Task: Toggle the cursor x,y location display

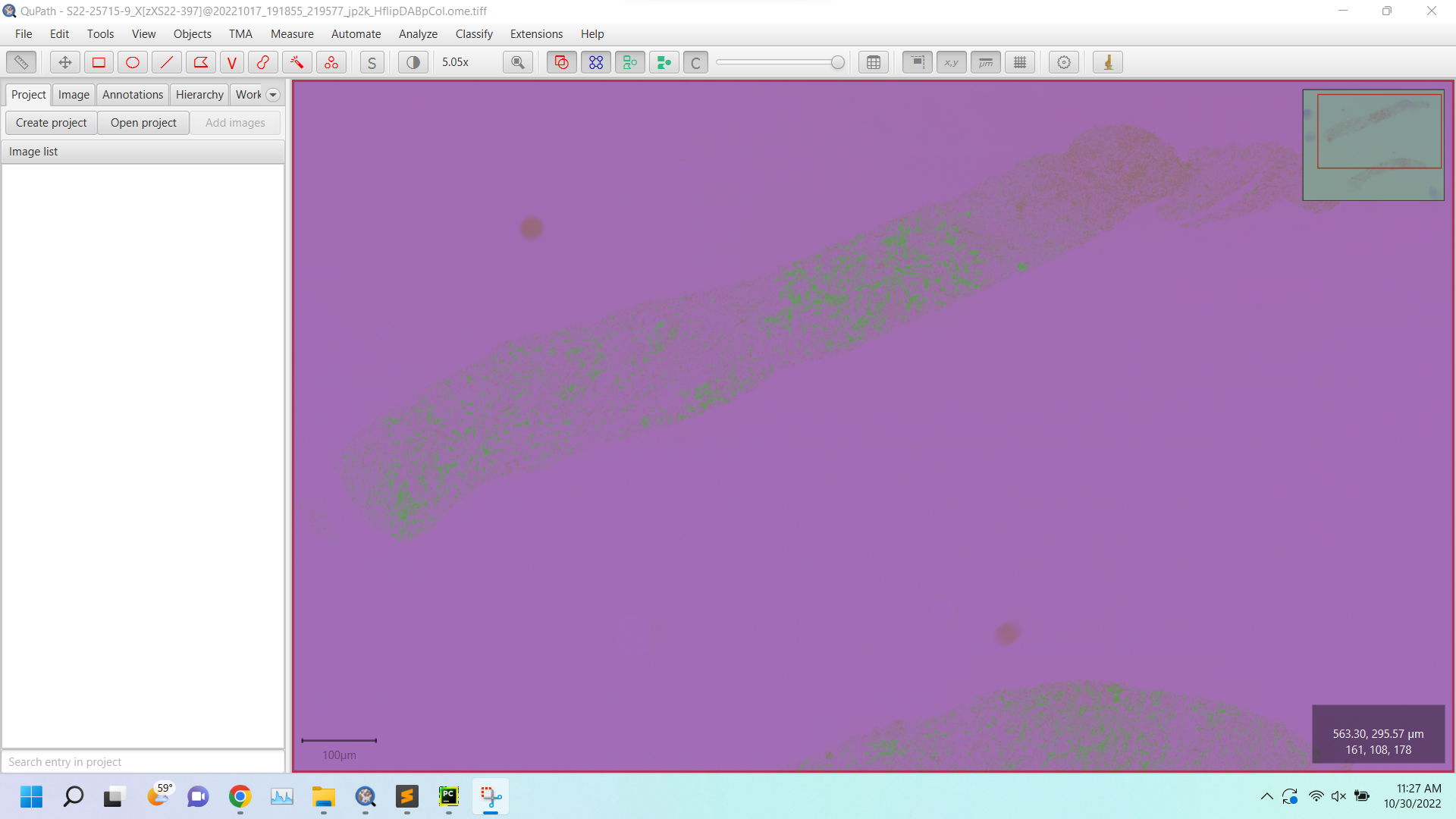Action: click(951, 62)
